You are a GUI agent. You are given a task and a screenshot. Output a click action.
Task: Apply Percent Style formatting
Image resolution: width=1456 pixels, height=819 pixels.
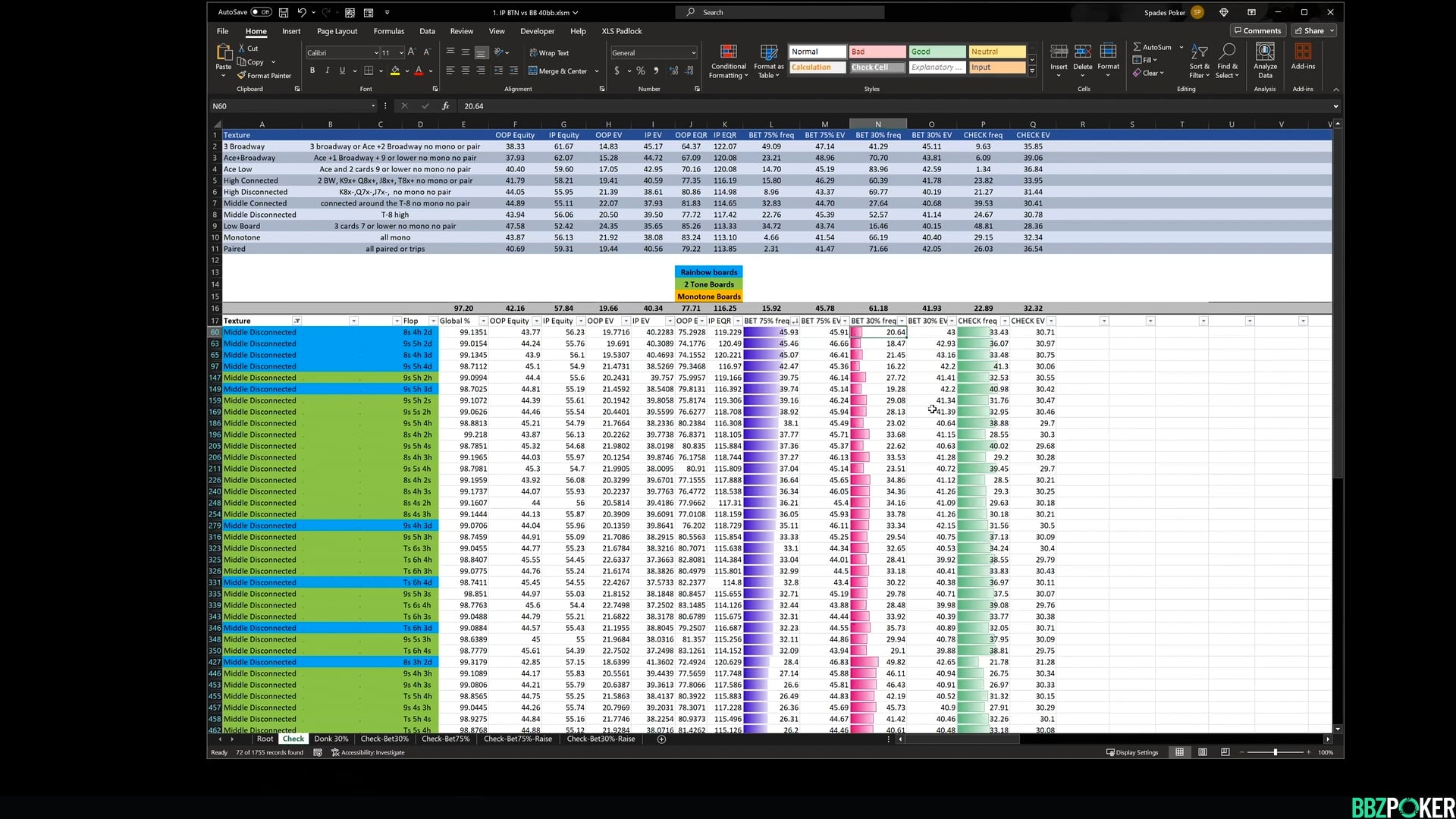tap(641, 71)
